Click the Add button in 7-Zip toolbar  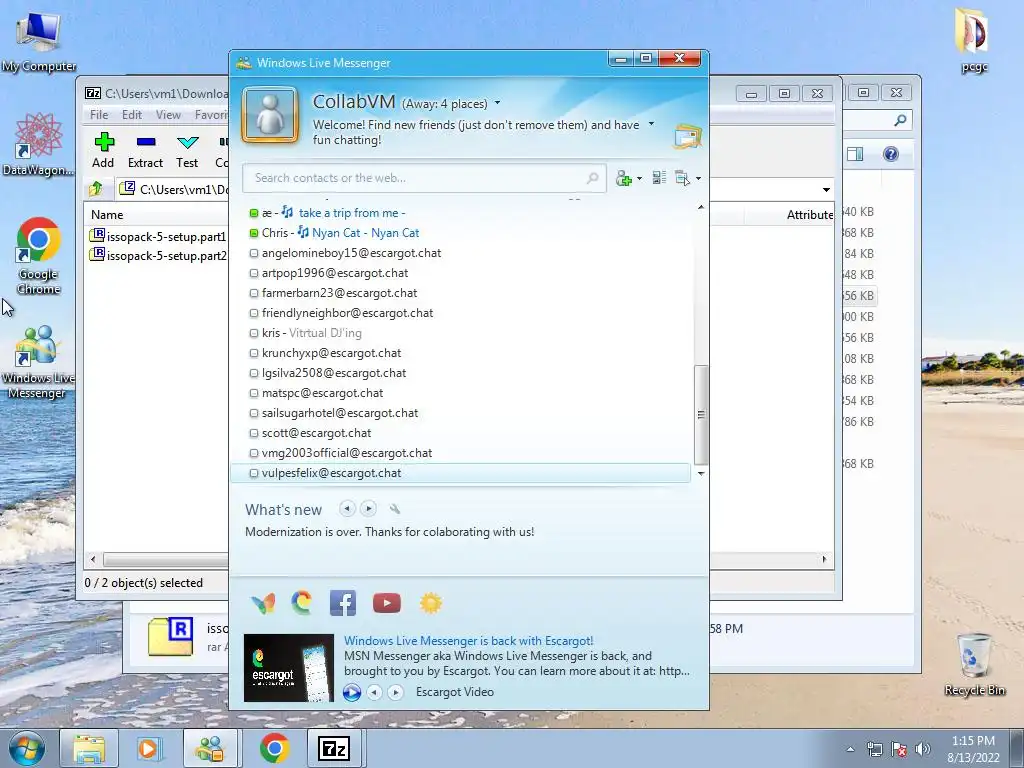(x=103, y=151)
